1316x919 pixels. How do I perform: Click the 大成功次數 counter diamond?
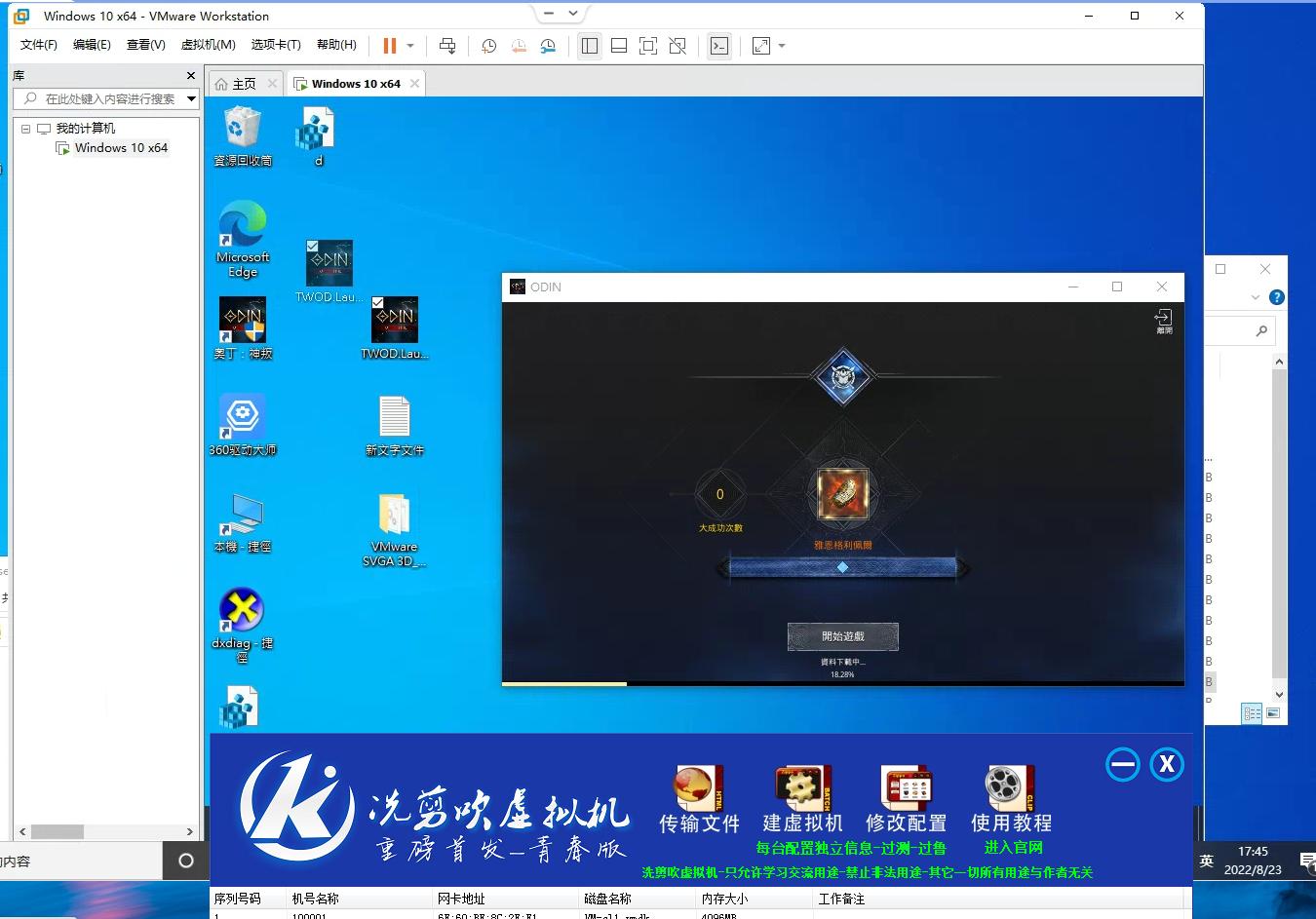(x=720, y=495)
